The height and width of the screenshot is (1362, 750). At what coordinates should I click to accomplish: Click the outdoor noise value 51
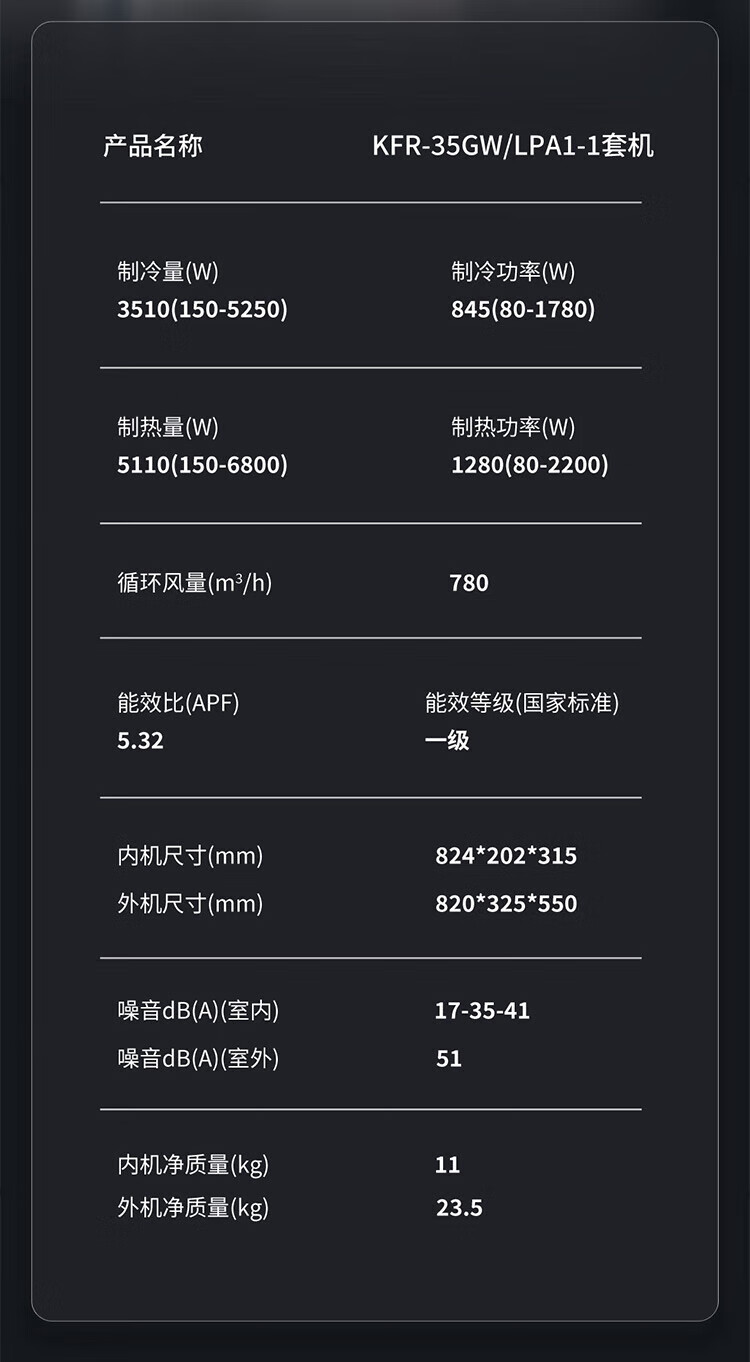click(449, 1059)
